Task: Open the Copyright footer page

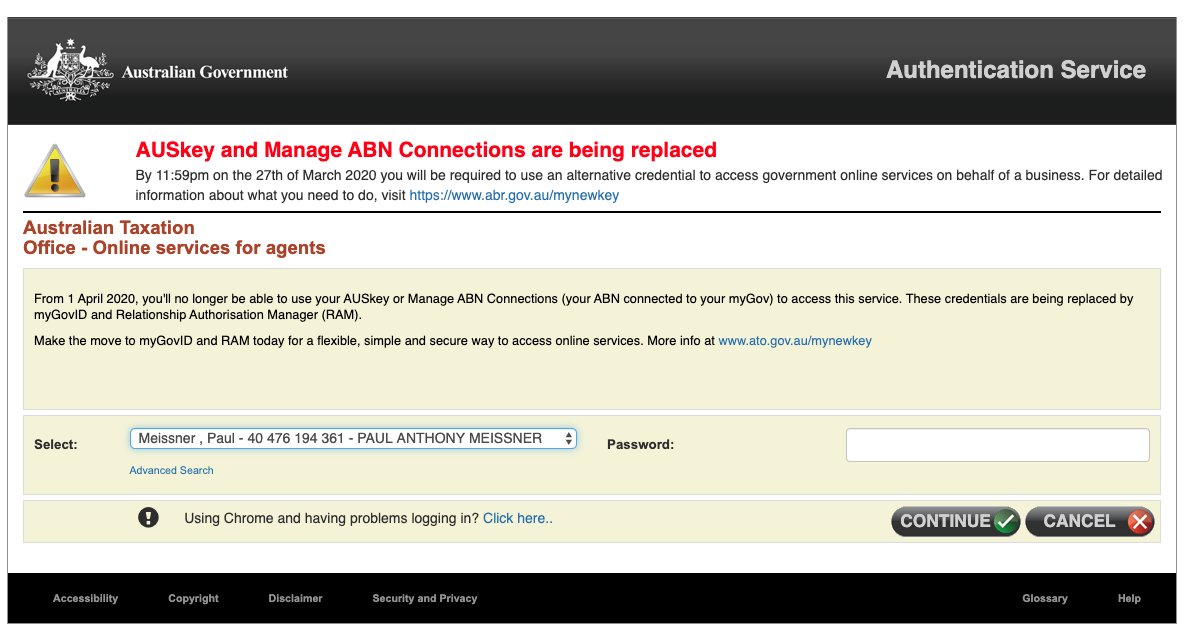Action: pyautogui.click(x=190, y=598)
